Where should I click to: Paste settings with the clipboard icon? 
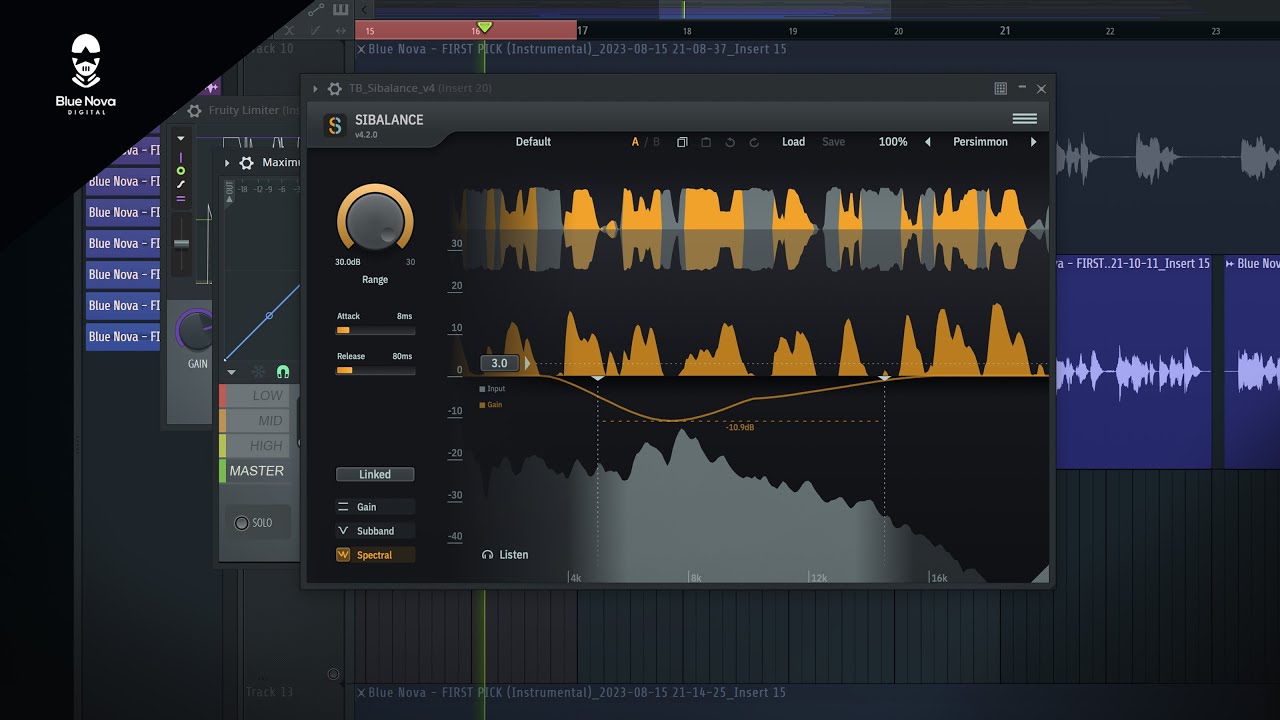tap(706, 142)
